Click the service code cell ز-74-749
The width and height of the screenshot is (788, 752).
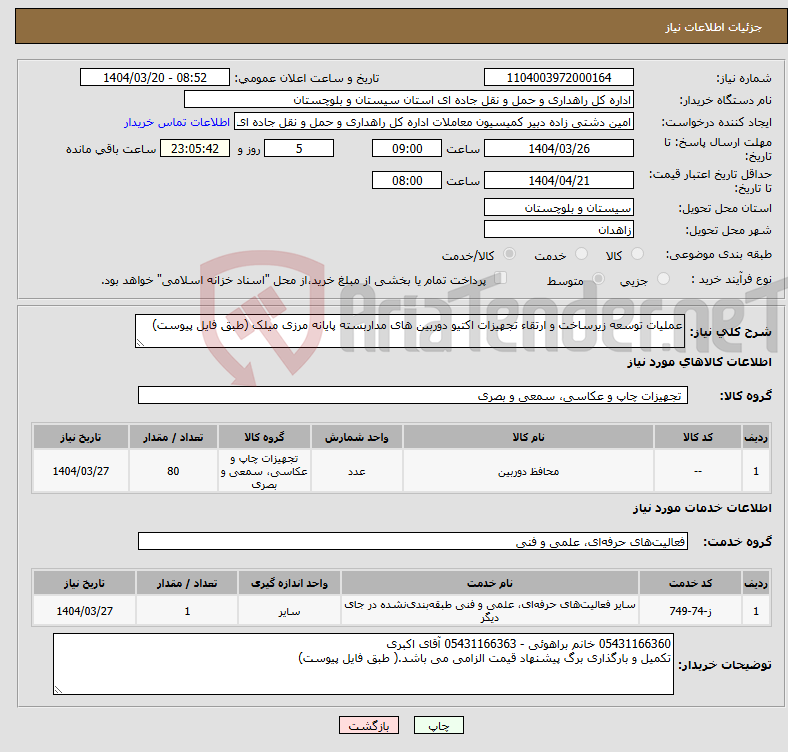point(691,611)
